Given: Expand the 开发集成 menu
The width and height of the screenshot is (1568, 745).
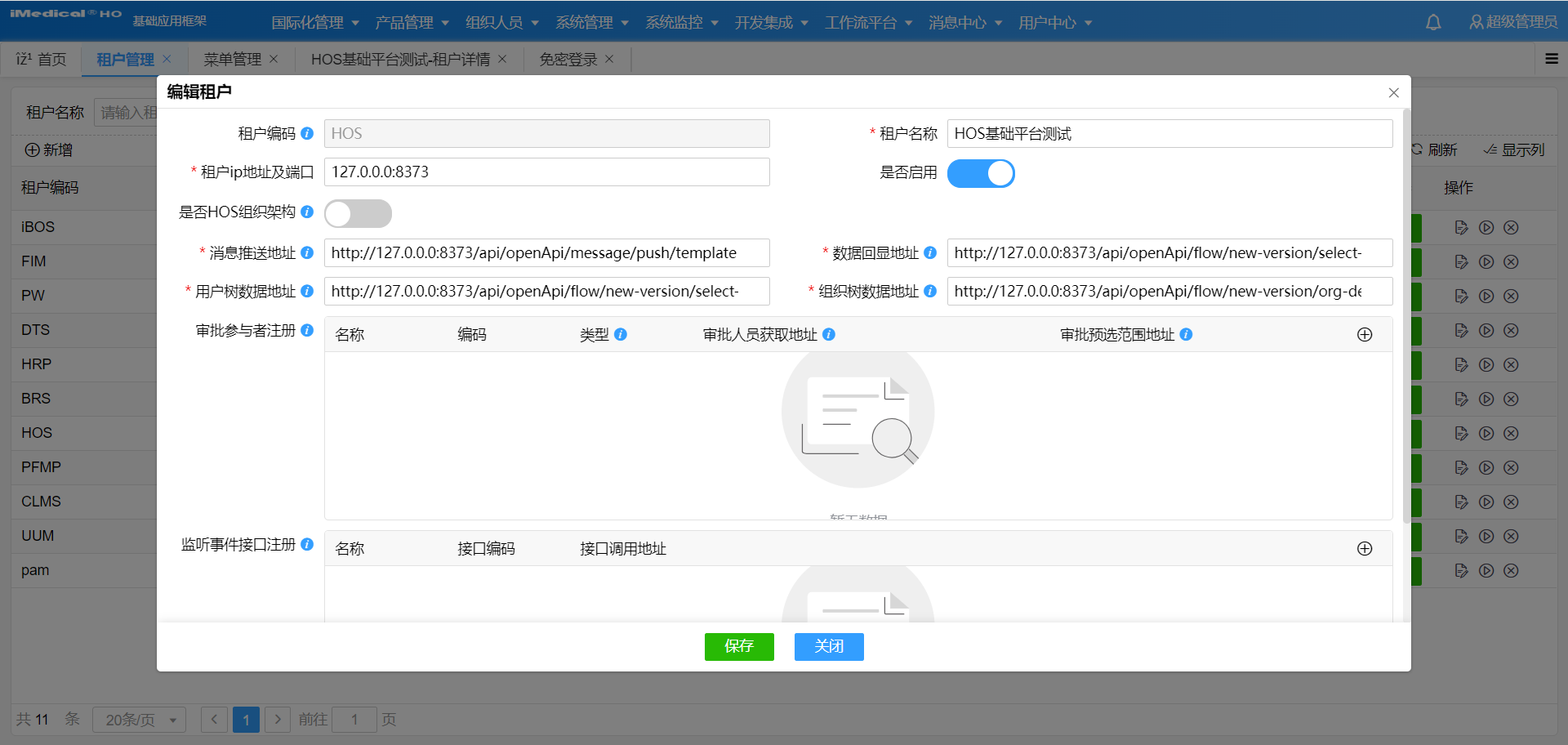Looking at the screenshot, I should coord(772,22).
